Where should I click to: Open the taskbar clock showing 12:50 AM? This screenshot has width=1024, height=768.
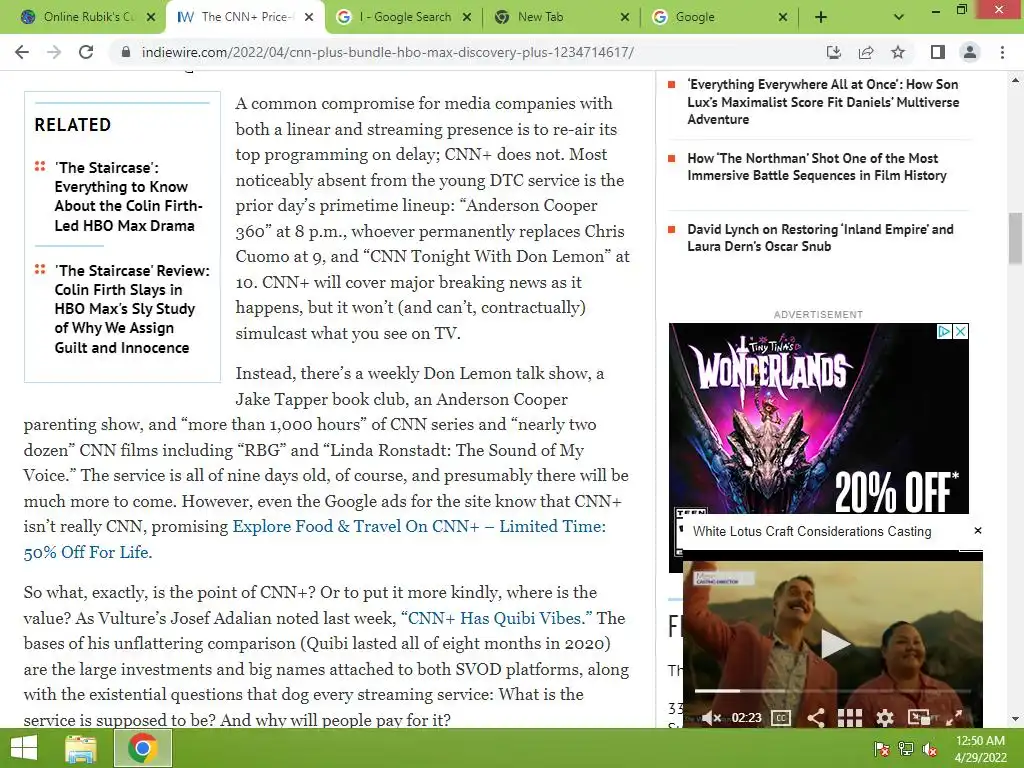pyautogui.click(x=980, y=749)
